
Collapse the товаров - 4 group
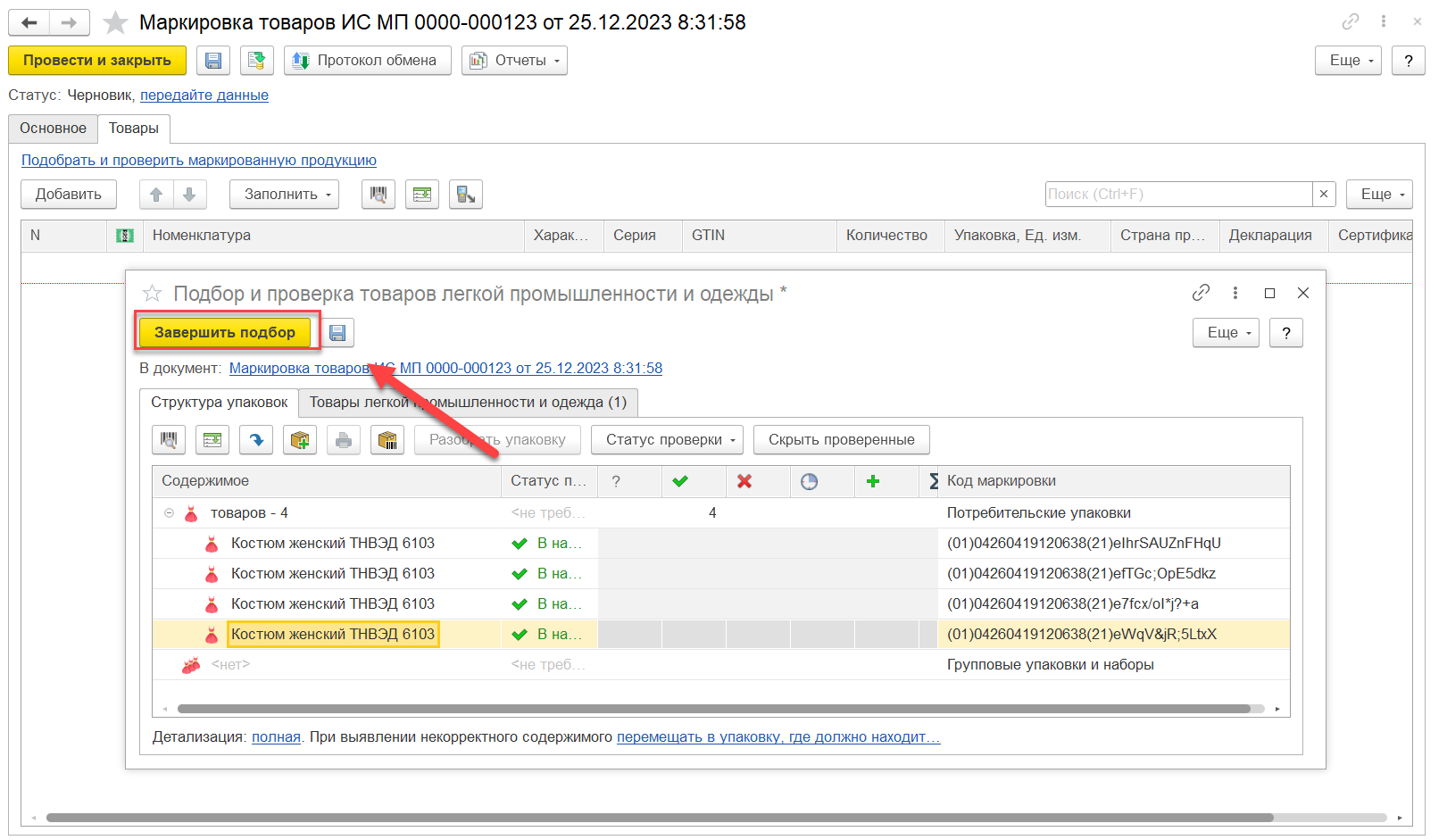(169, 513)
